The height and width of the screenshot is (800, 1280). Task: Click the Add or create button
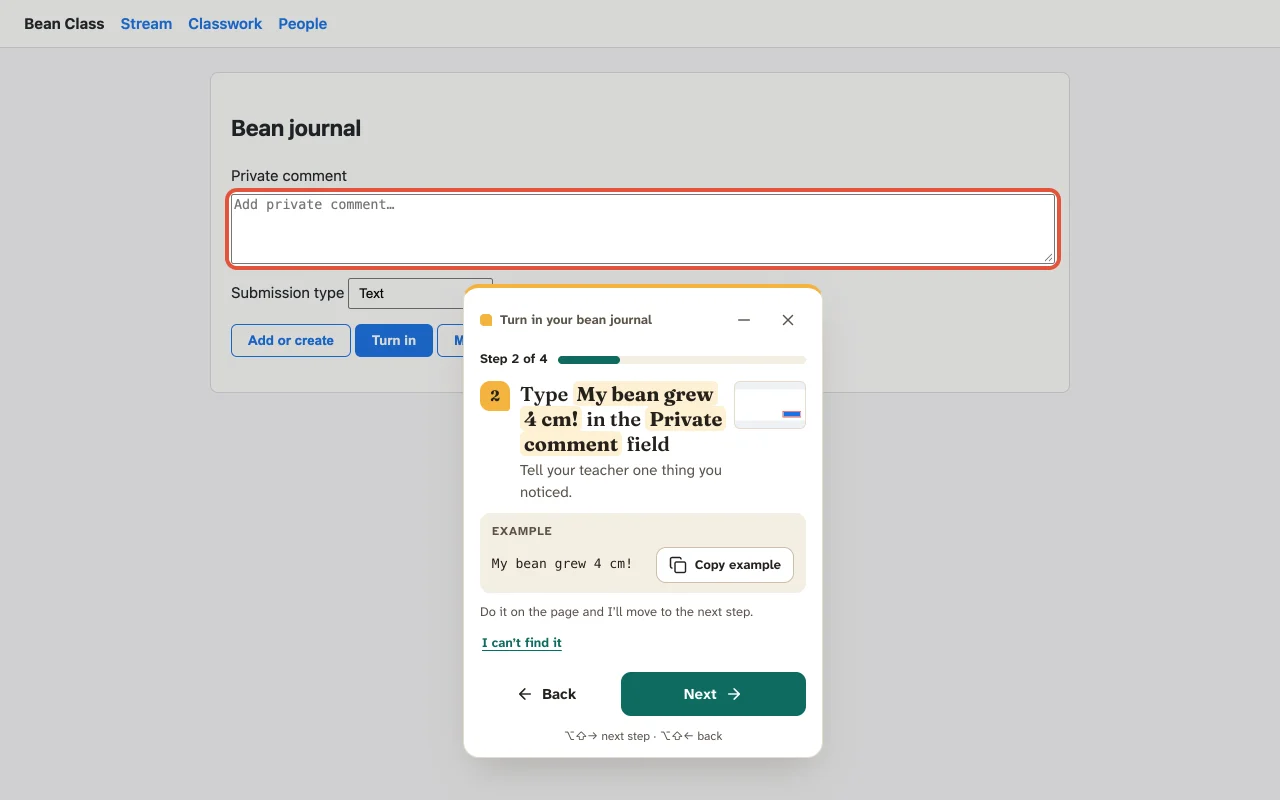[291, 340]
